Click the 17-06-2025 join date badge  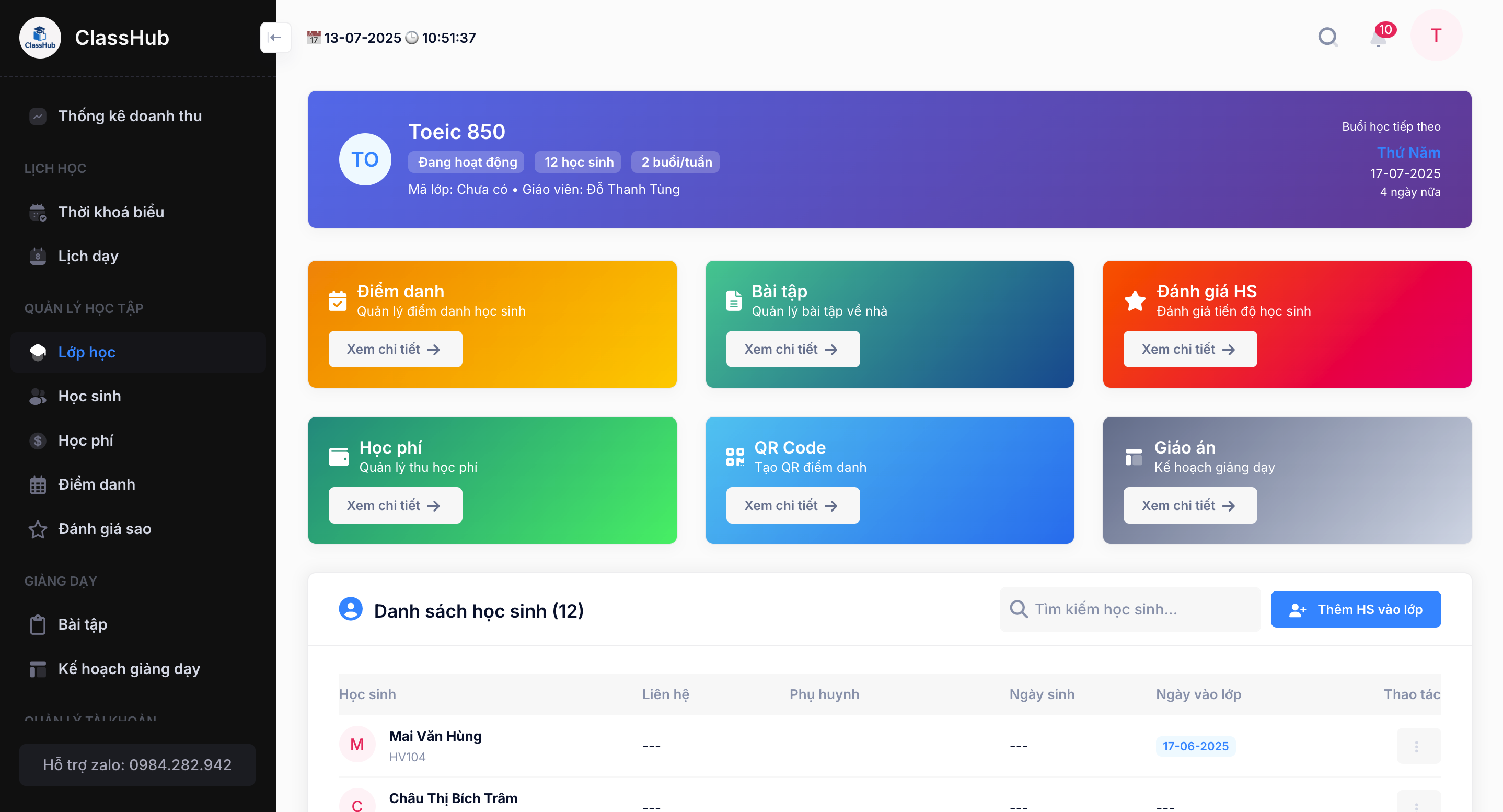(1195, 746)
